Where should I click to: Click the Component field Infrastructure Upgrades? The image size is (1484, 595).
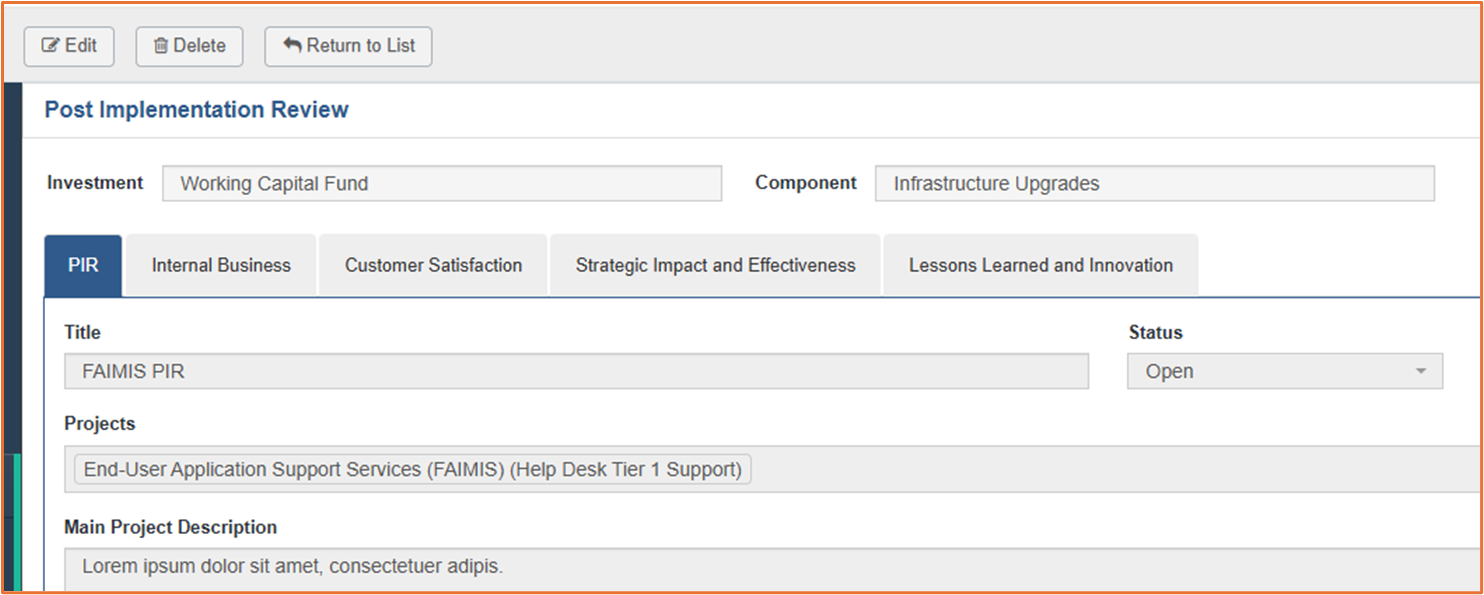click(1154, 183)
